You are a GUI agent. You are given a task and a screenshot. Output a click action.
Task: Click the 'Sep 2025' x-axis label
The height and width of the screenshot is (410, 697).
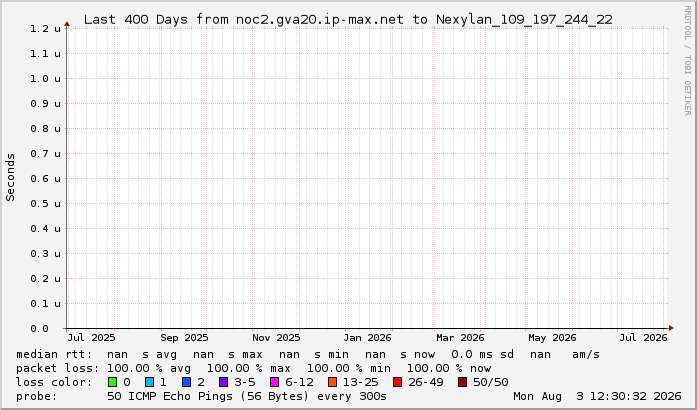point(184,338)
